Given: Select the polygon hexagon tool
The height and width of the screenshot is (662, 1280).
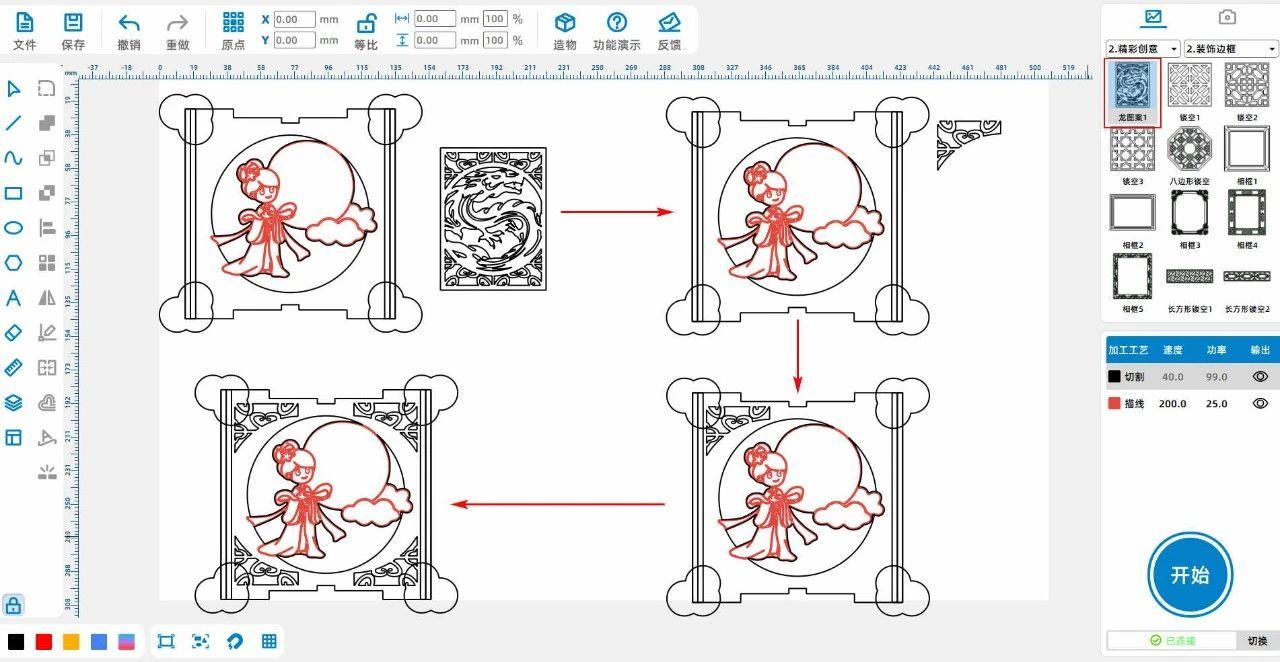Looking at the screenshot, I should (14, 263).
